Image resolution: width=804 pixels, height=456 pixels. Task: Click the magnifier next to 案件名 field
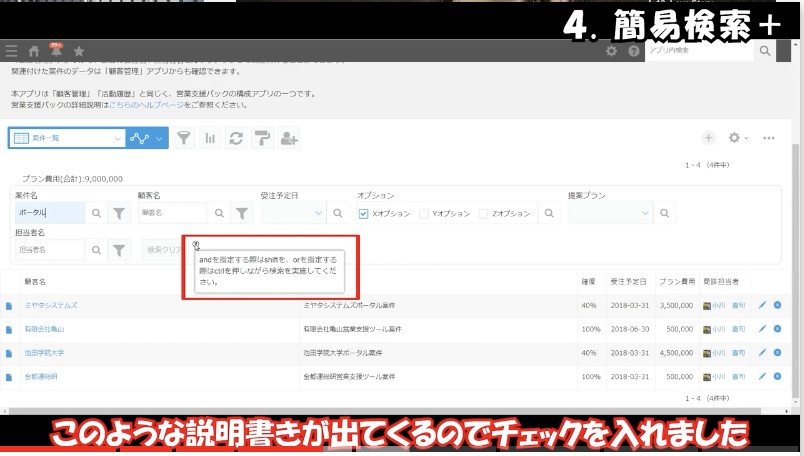coord(97,213)
